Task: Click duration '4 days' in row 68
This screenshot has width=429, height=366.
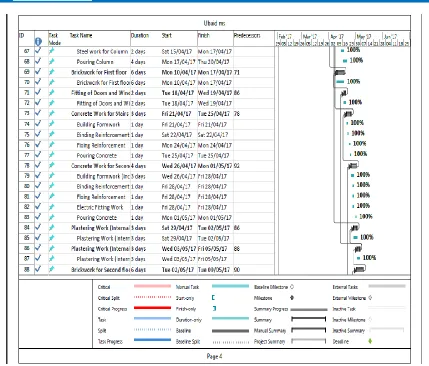Action: coord(138,62)
